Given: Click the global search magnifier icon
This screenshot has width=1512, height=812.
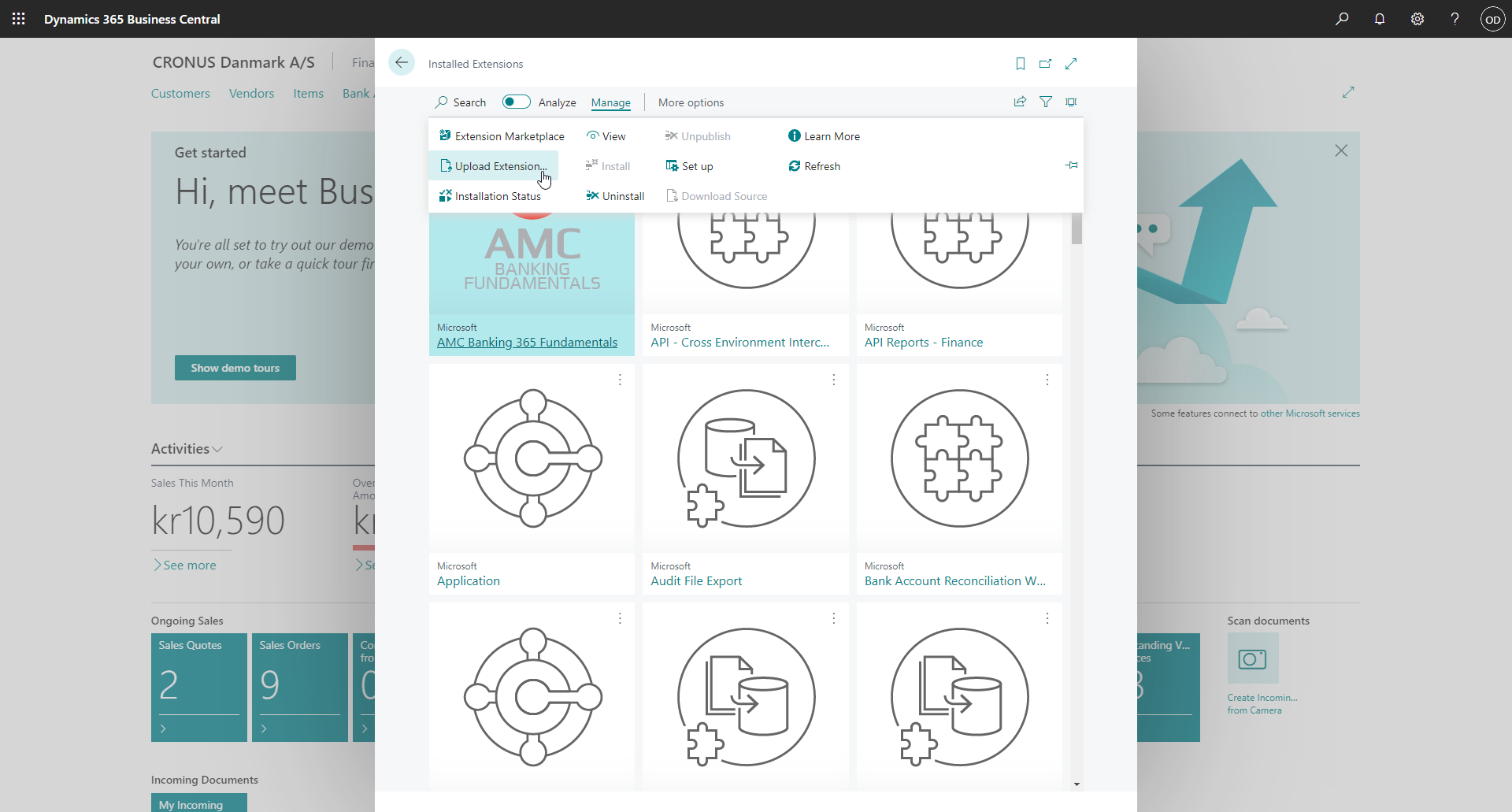Looking at the screenshot, I should click(1342, 19).
